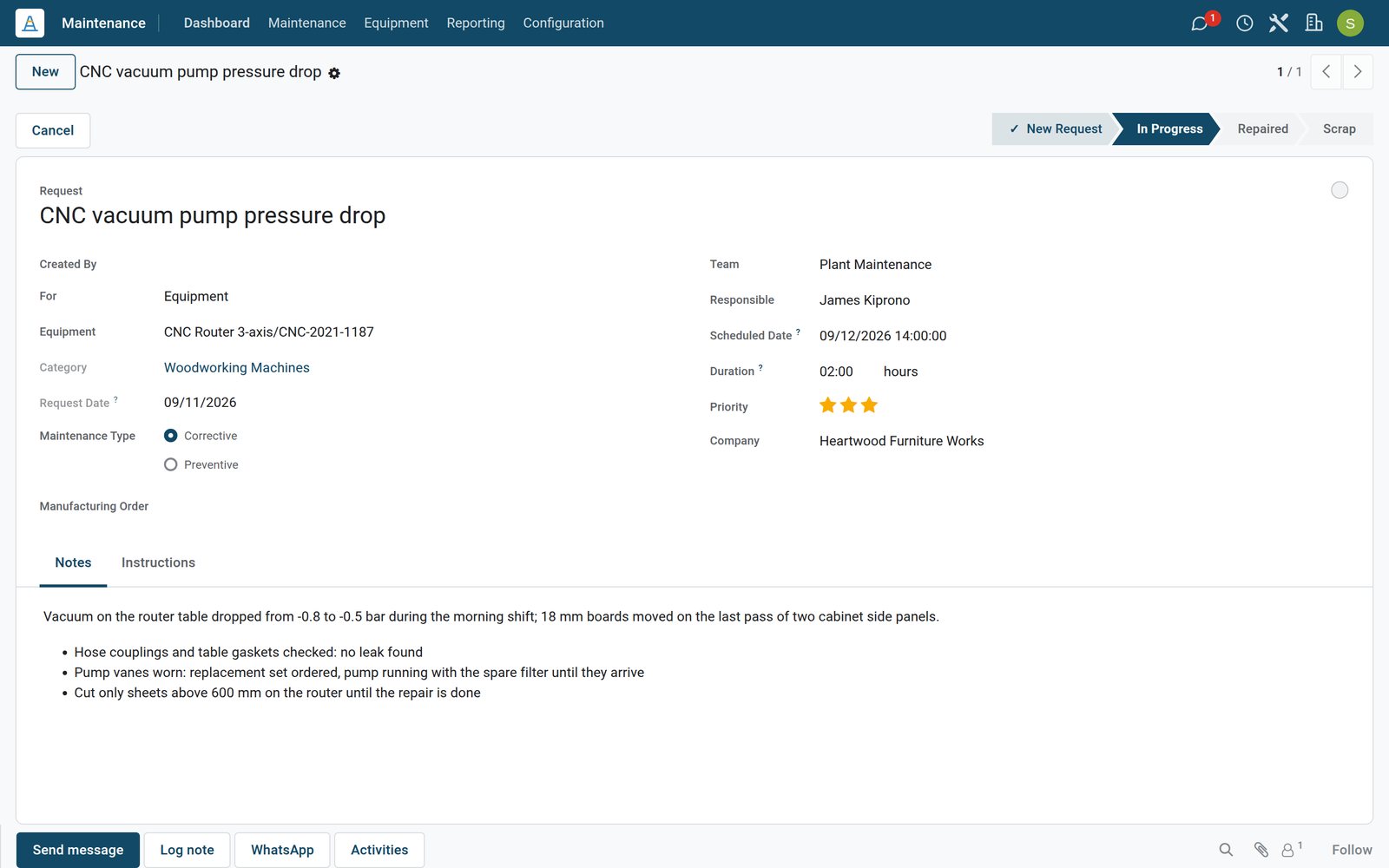Click the WhatsApp button

(x=282, y=850)
